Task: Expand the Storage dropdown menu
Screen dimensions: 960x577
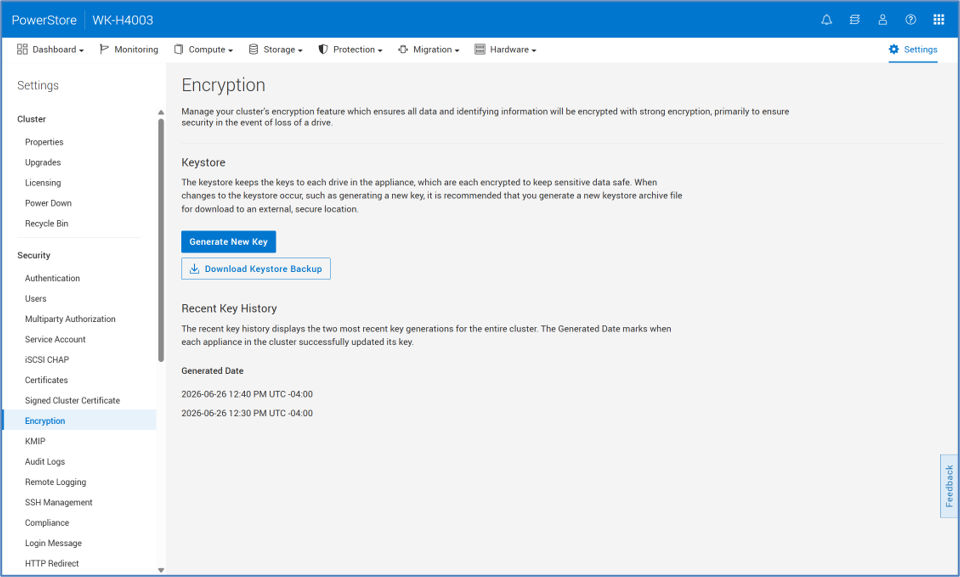Action: (x=301, y=50)
